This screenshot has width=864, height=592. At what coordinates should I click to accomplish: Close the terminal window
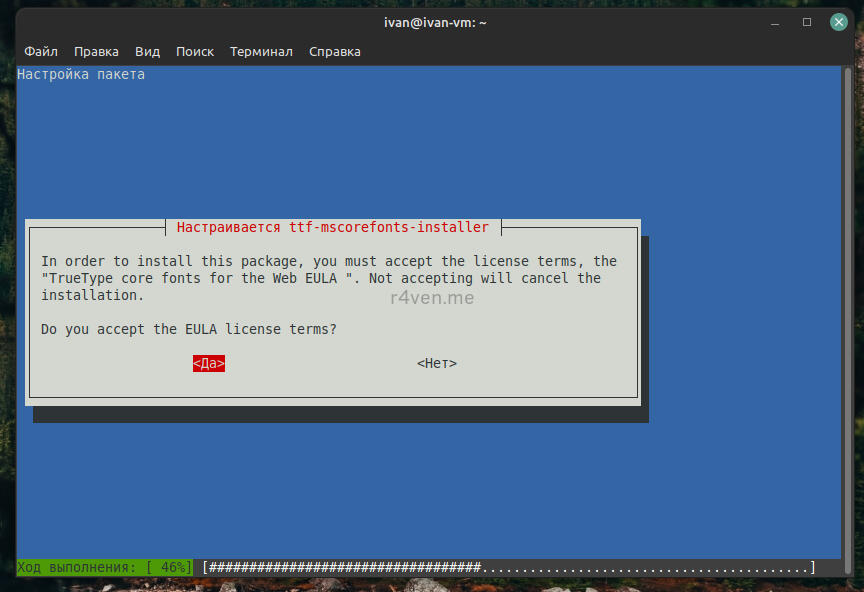834,22
